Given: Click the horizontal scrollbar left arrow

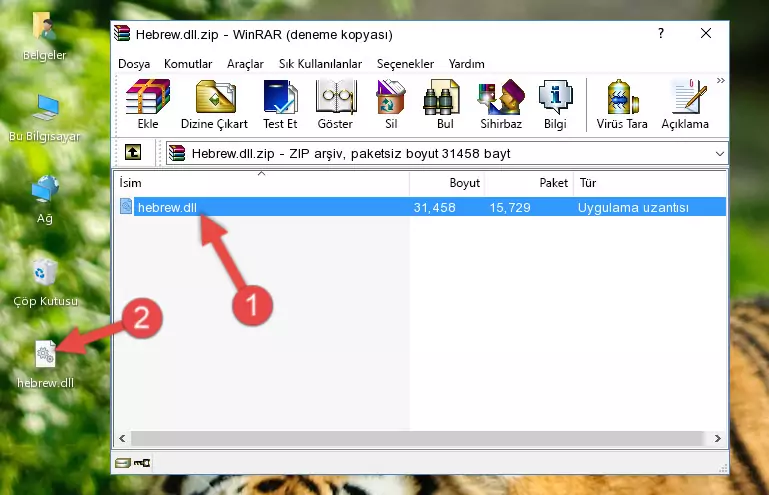Looking at the screenshot, I should click(123, 438).
